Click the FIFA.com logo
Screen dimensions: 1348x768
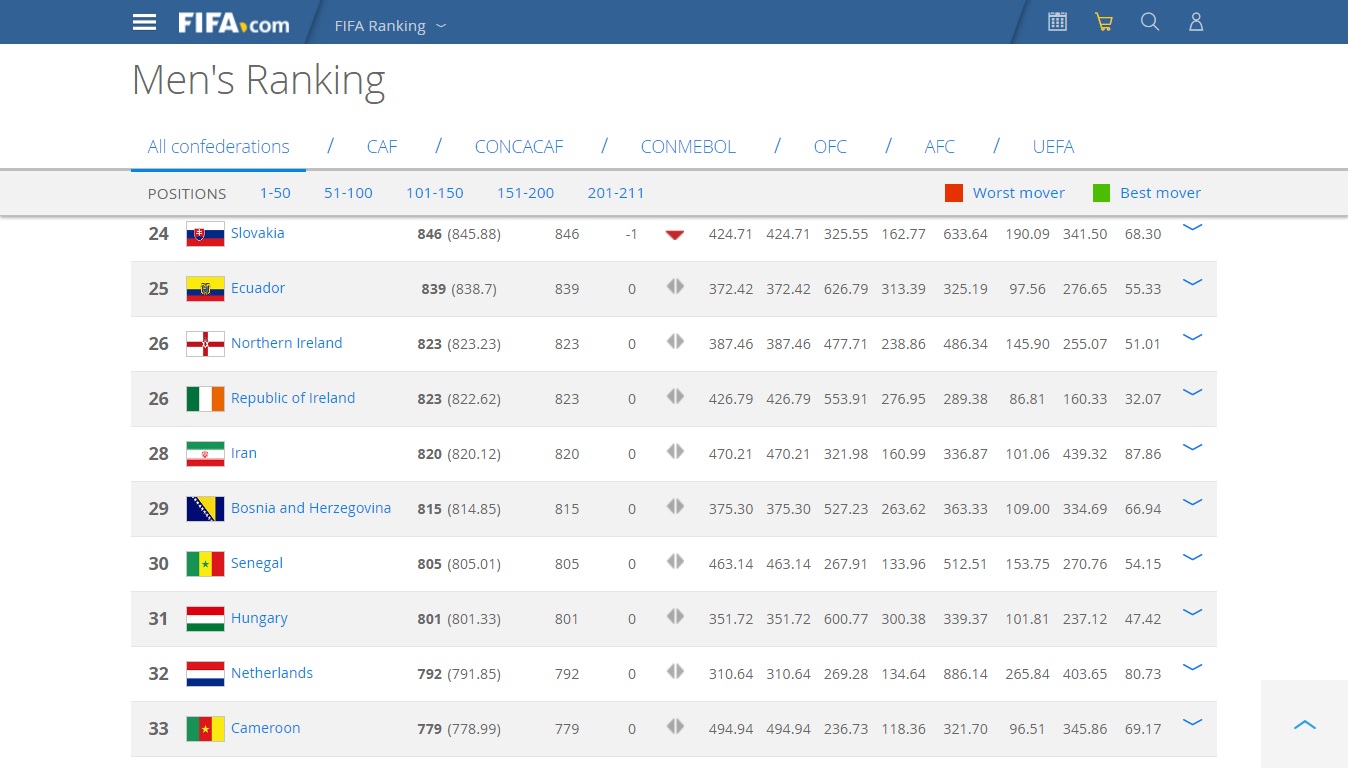[233, 23]
